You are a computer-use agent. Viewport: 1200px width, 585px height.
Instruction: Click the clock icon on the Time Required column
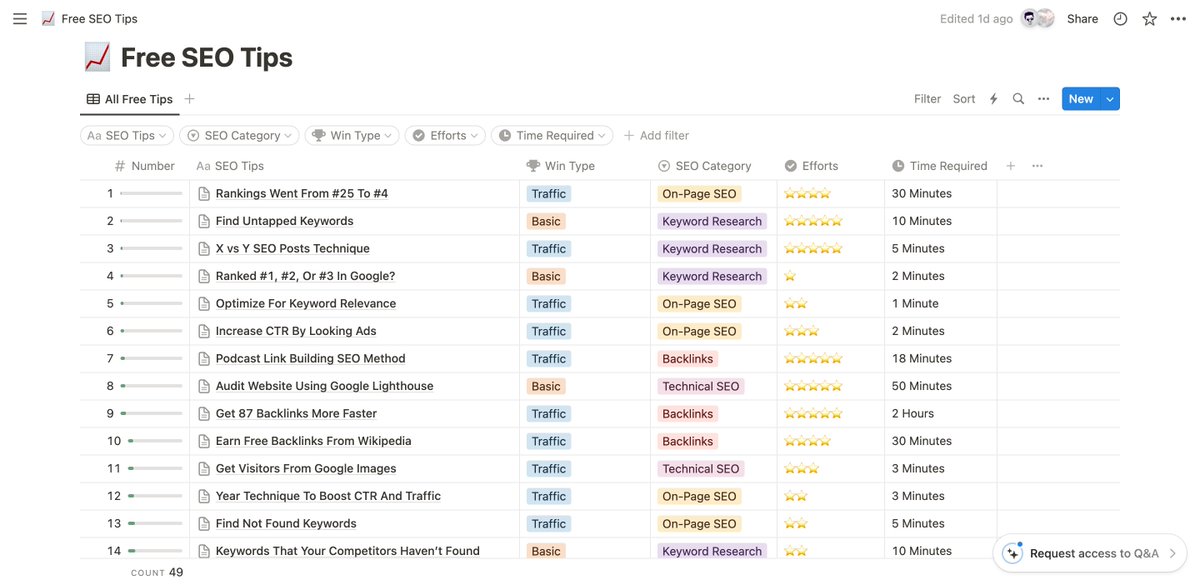point(901,165)
